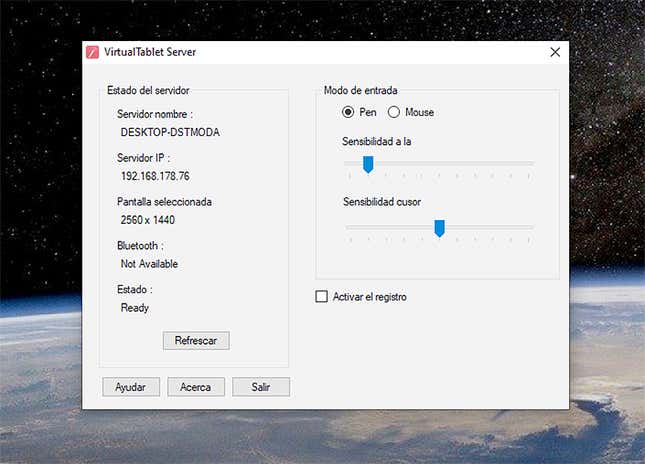645x464 pixels.
Task: Click the Modo de entrada group label
Action: click(x=360, y=90)
